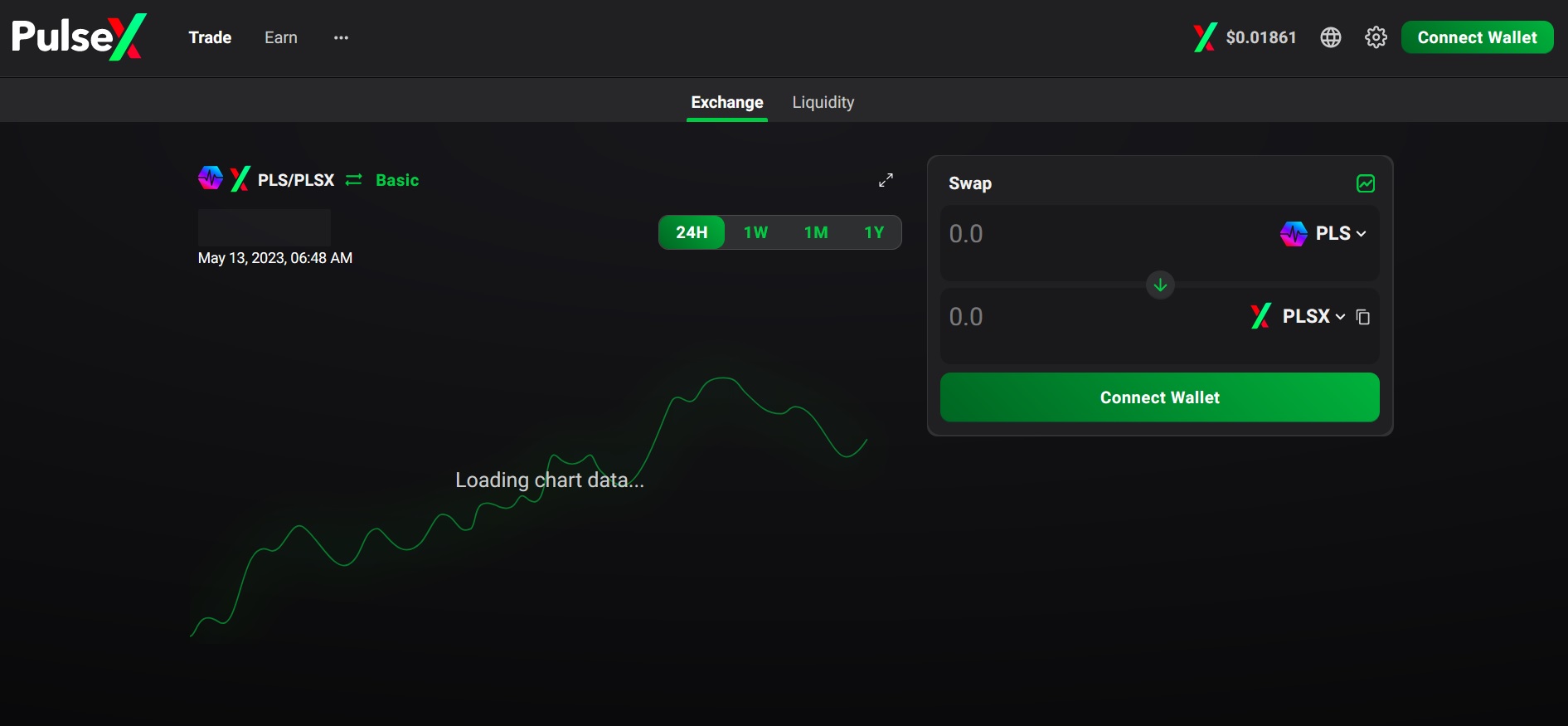Open the more options ellipsis menu
Image resolution: width=1568 pixels, height=726 pixels.
point(341,37)
